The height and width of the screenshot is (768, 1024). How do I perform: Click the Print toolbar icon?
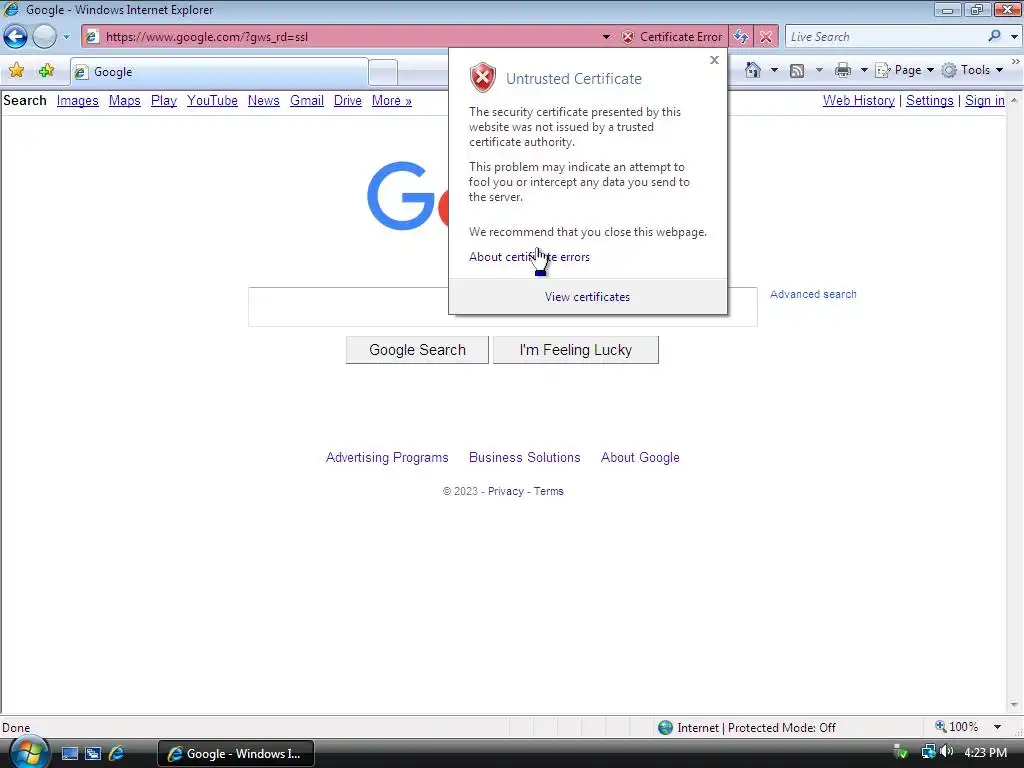(843, 70)
